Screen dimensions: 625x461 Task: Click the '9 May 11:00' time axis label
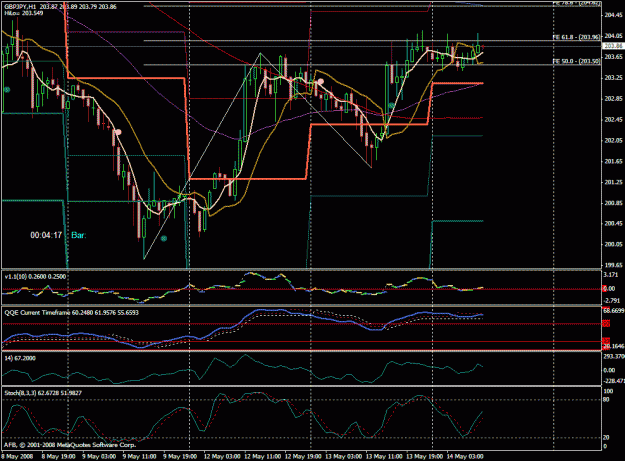(140, 456)
